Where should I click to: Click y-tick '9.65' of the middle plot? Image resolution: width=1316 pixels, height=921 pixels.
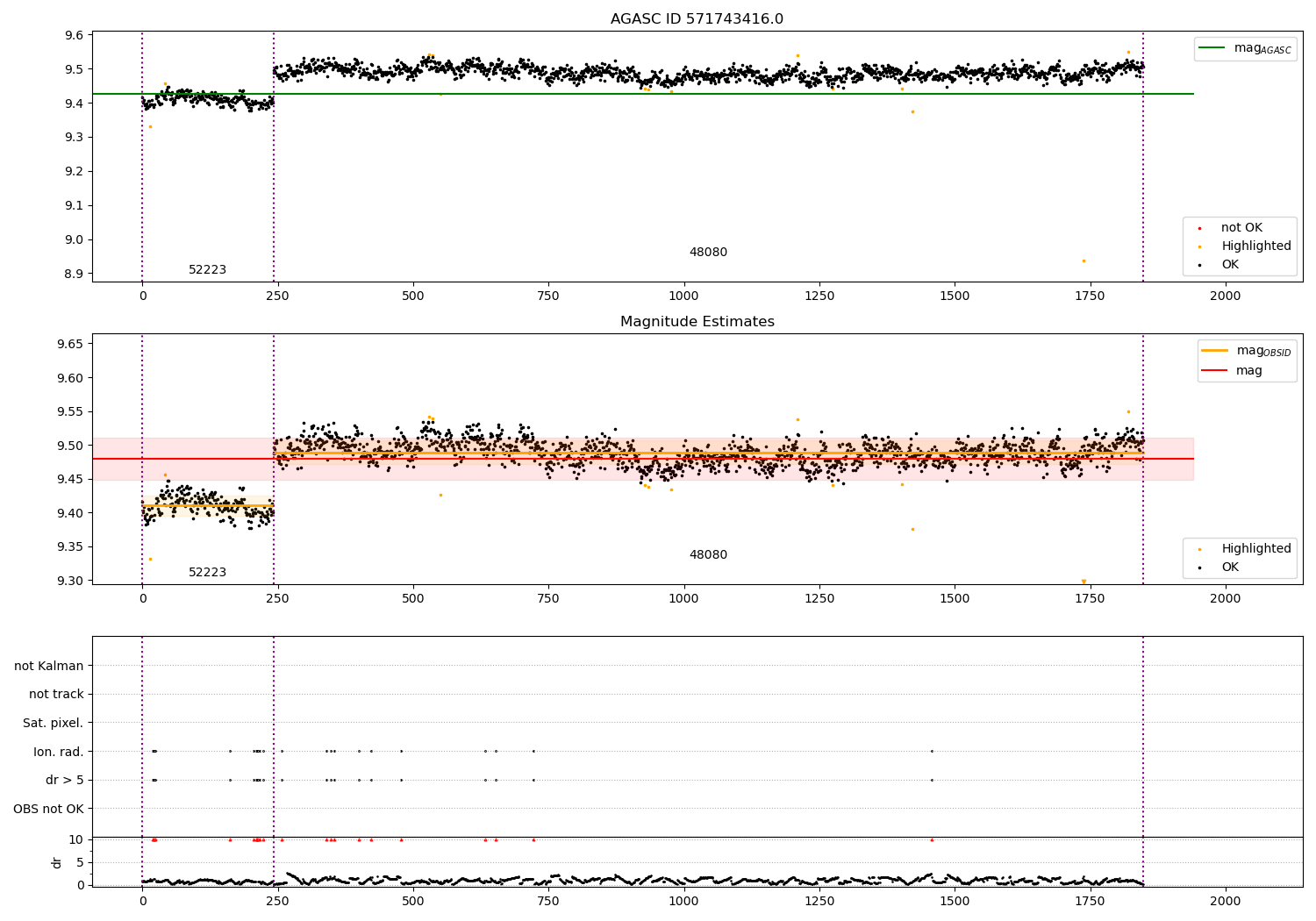[x=71, y=344]
